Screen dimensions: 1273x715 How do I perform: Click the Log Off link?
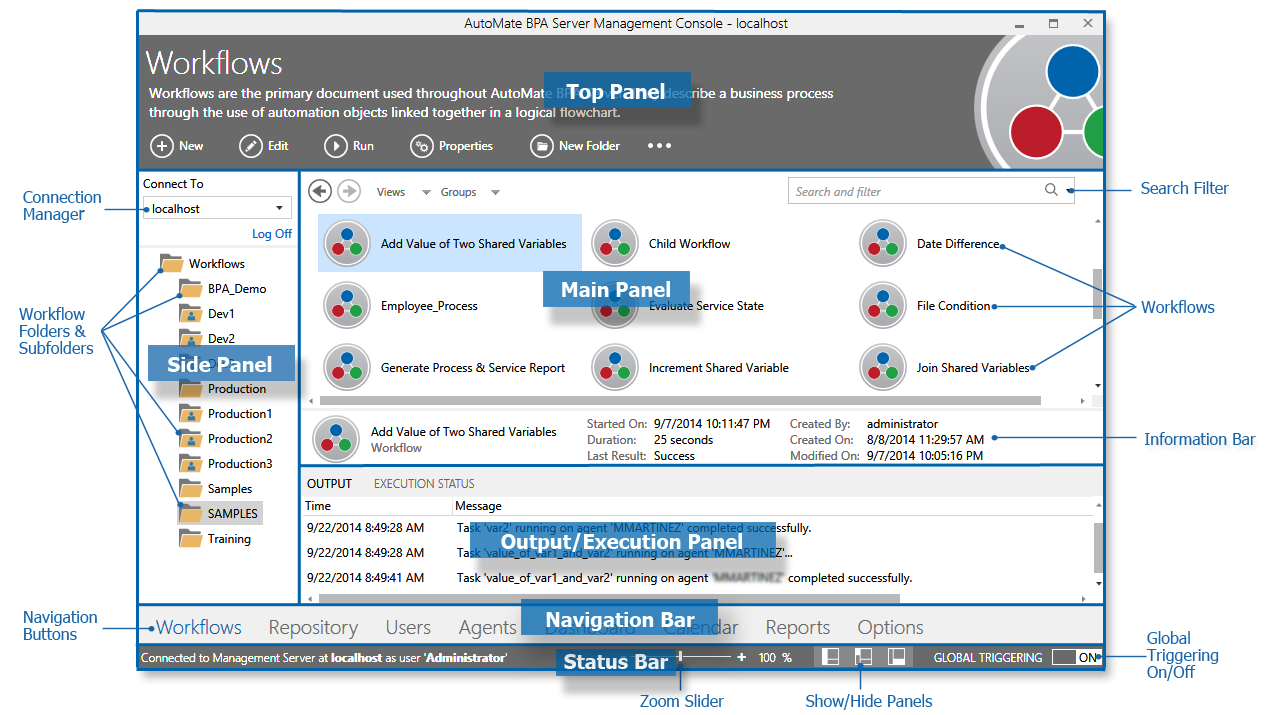(271, 233)
